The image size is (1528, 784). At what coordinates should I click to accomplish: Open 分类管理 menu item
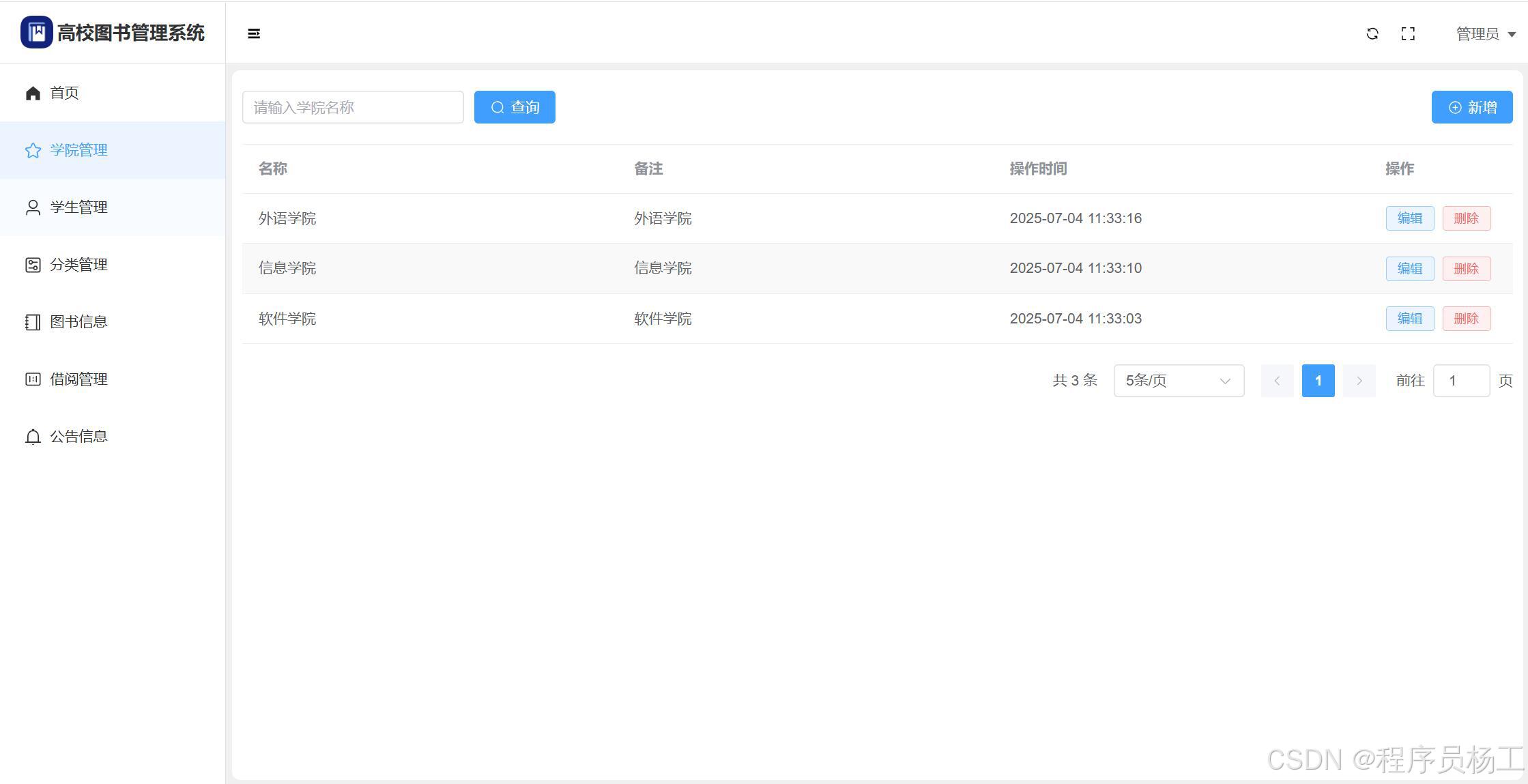tap(78, 265)
